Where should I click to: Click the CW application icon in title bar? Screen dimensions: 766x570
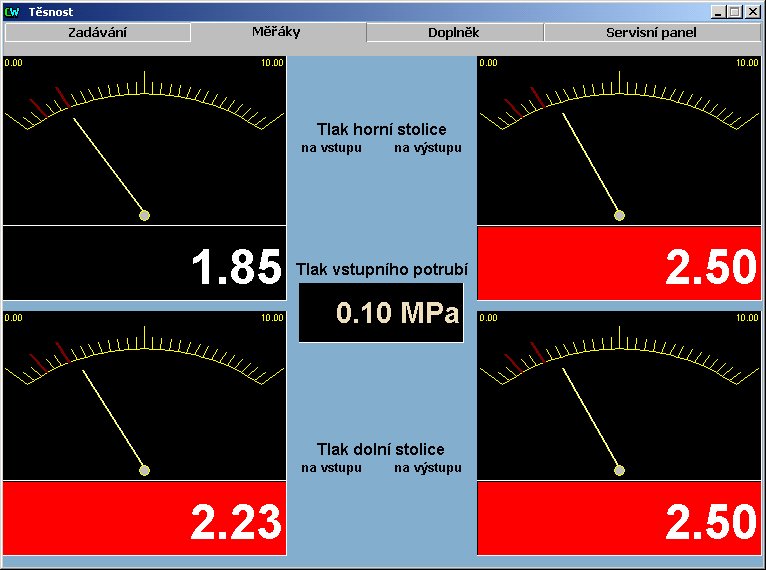click(11, 11)
